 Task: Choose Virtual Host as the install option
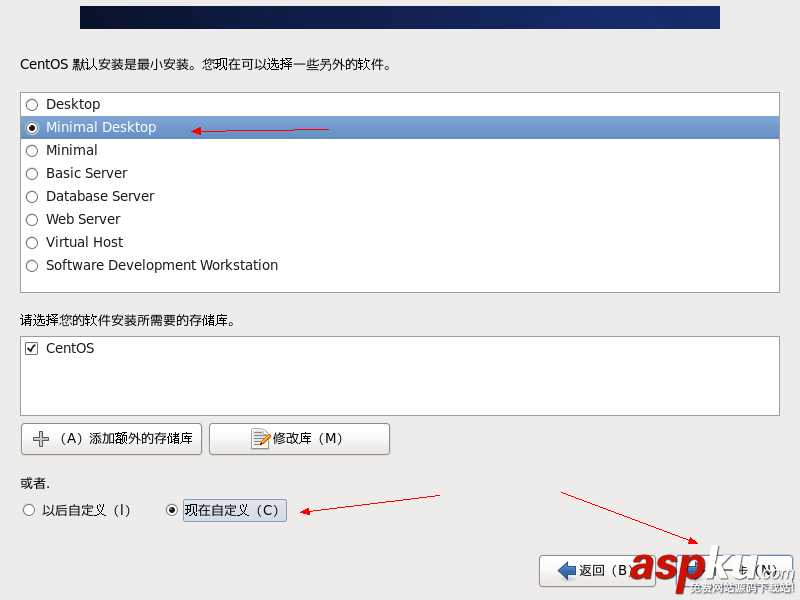point(31,242)
